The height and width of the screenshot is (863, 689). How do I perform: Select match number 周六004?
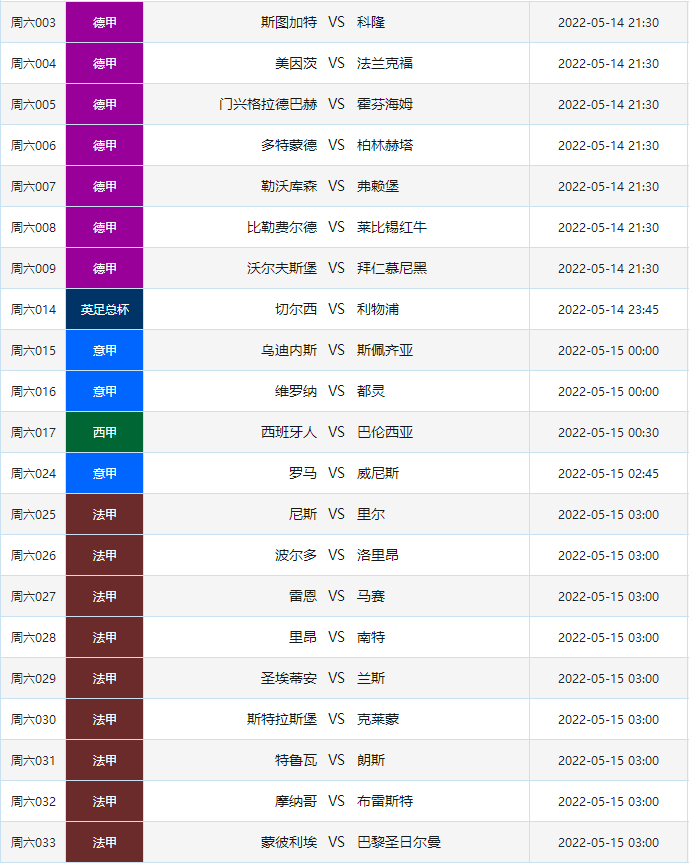point(33,63)
